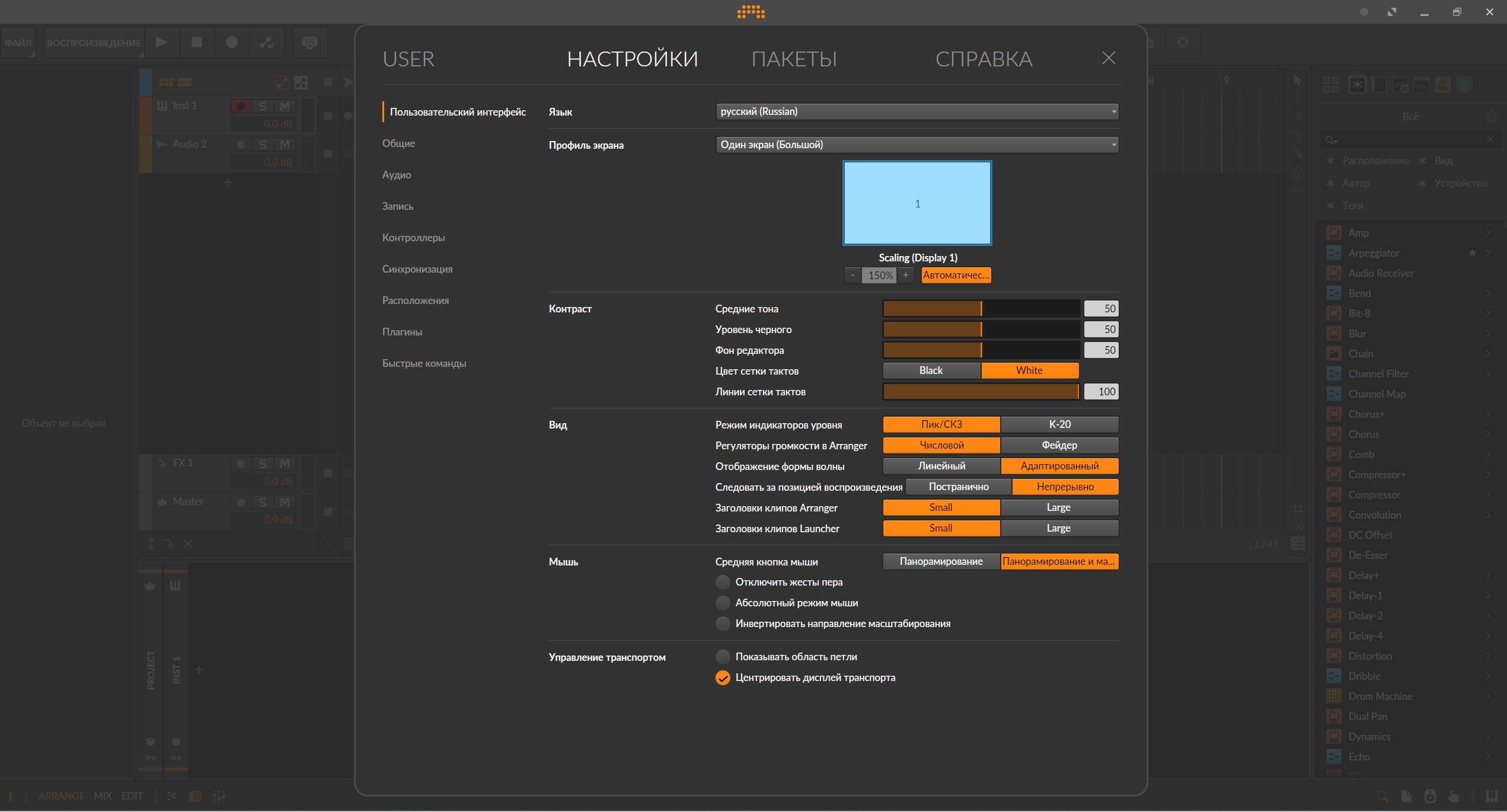
Task: Click the add track plus icon
Action: point(228,183)
